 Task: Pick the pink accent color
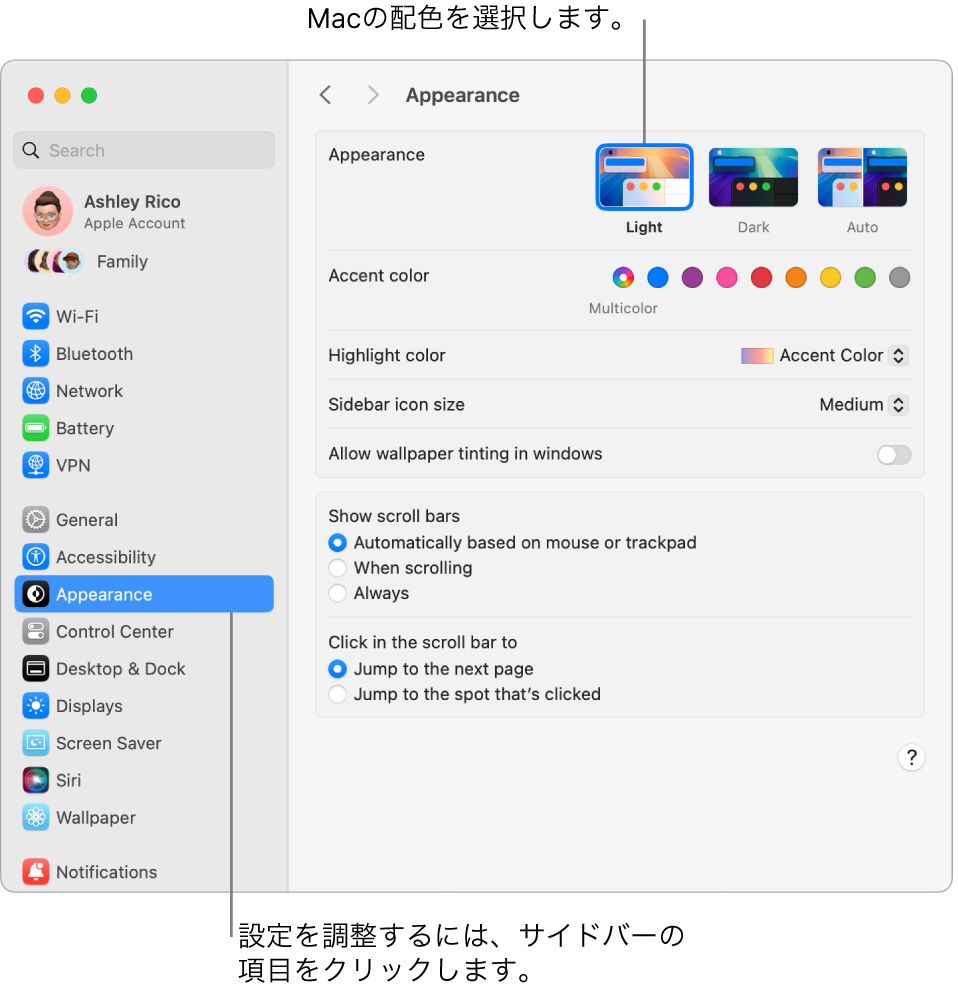[726, 277]
